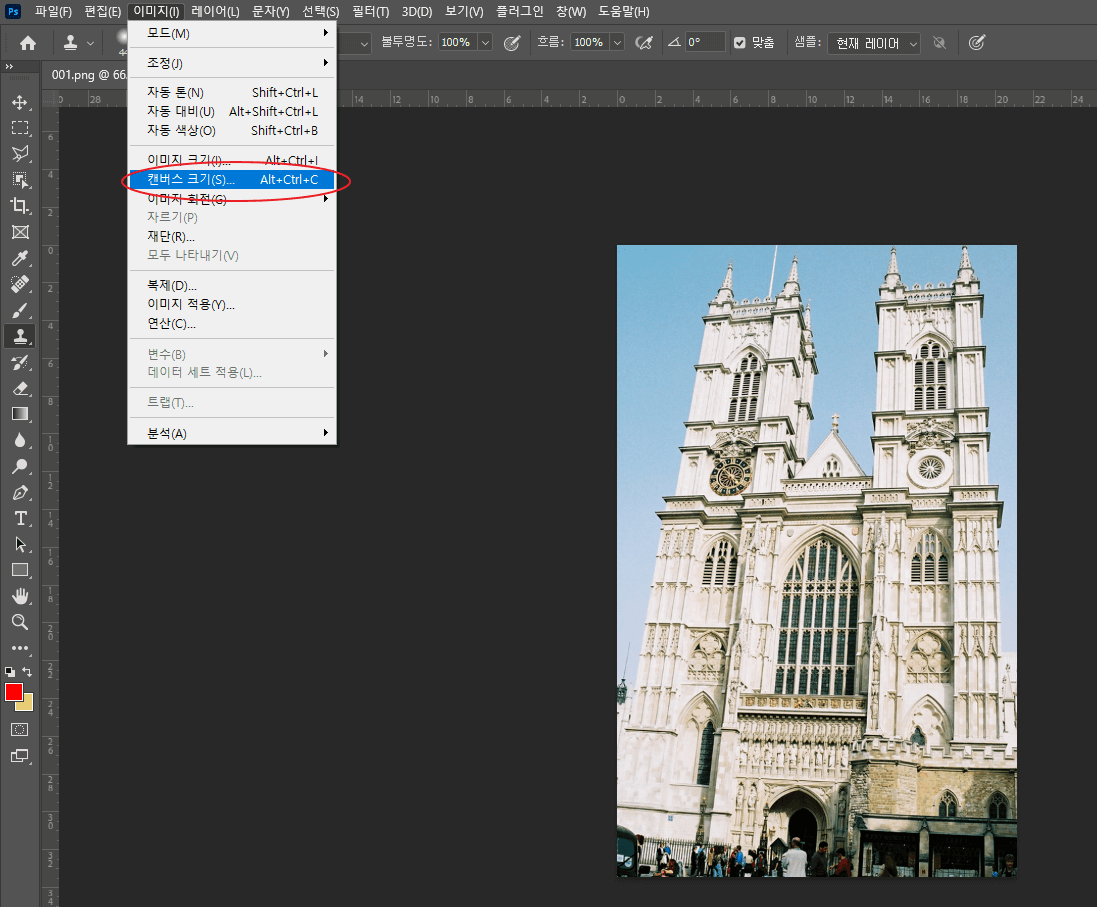Click the 흐름 100% value field
The width and height of the screenshot is (1097, 907).
pyautogui.click(x=589, y=43)
